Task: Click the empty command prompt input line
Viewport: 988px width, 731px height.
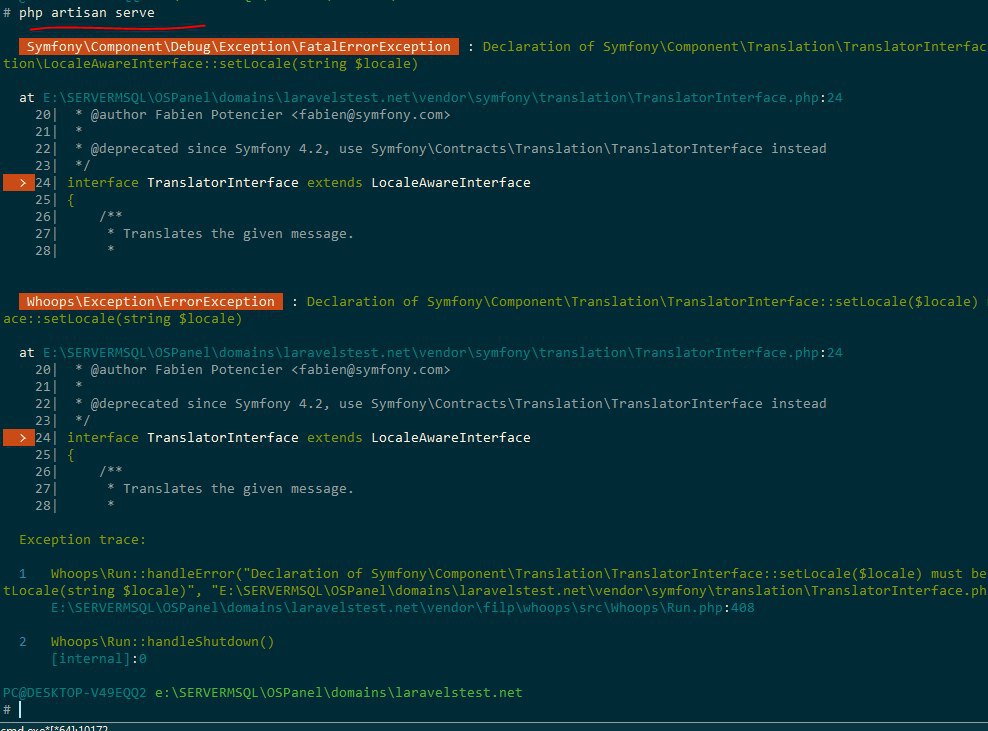Action: tap(200, 709)
